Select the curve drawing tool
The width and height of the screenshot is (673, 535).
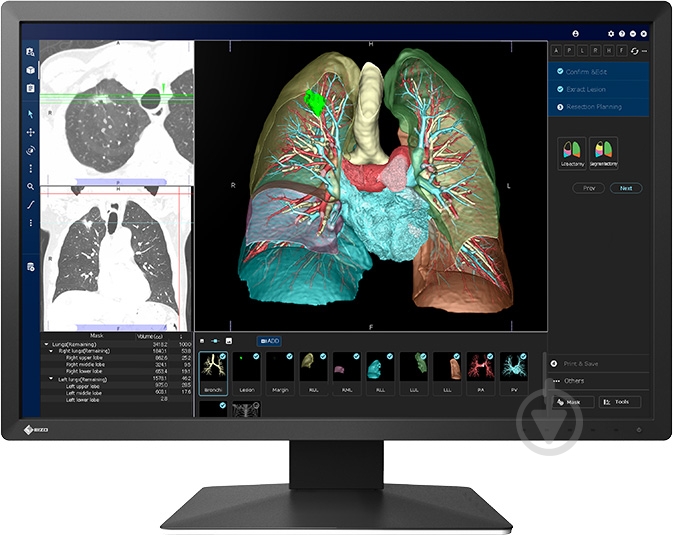click(30, 205)
